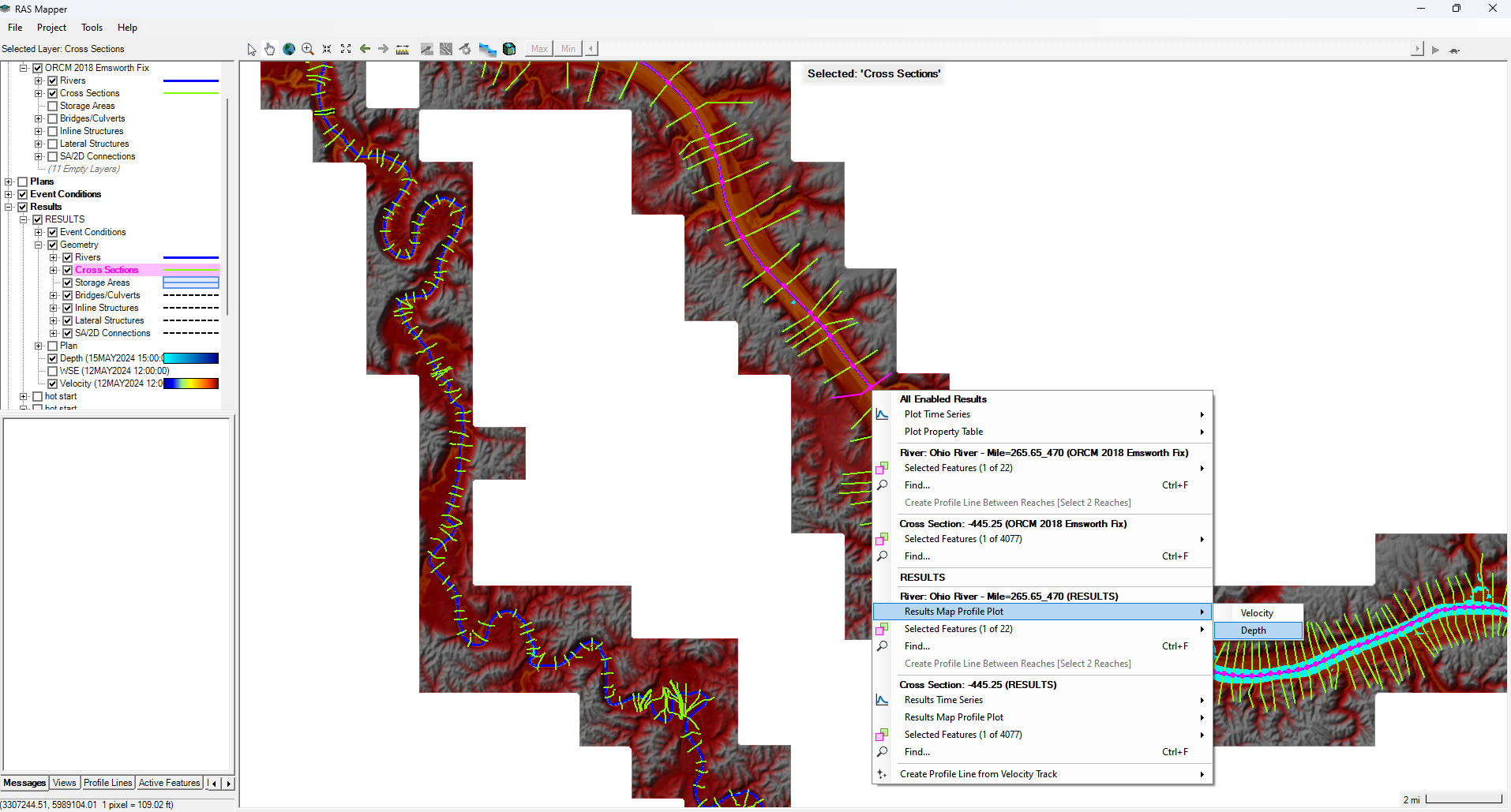Toggle the Plans group checkbox
Image resolution: width=1511 pixels, height=812 pixels.
tap(23, 181)
